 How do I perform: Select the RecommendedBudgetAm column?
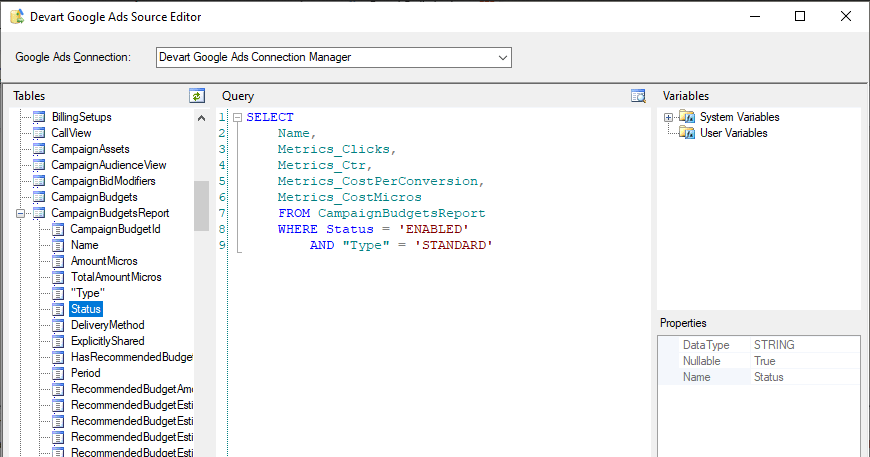coord(131,389)
